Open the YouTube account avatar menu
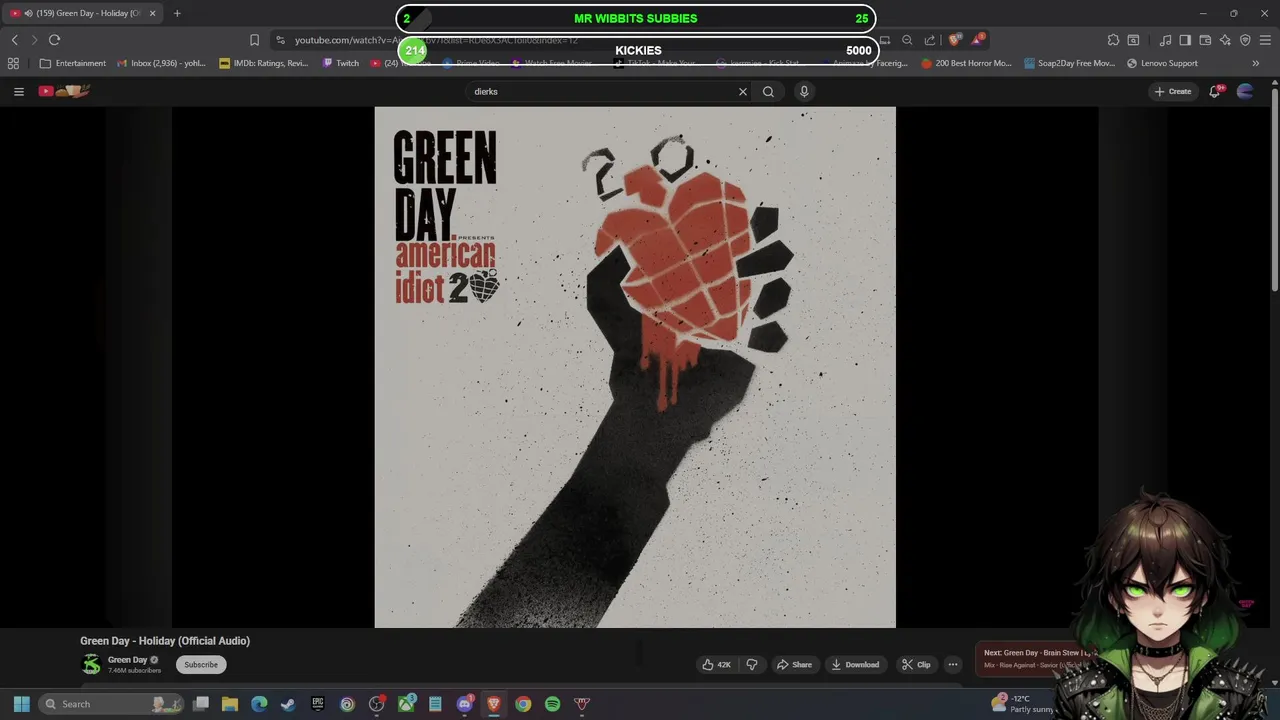Image resolution: width=1280 pixels, height=720 pixels. [x=1245, y=91]
